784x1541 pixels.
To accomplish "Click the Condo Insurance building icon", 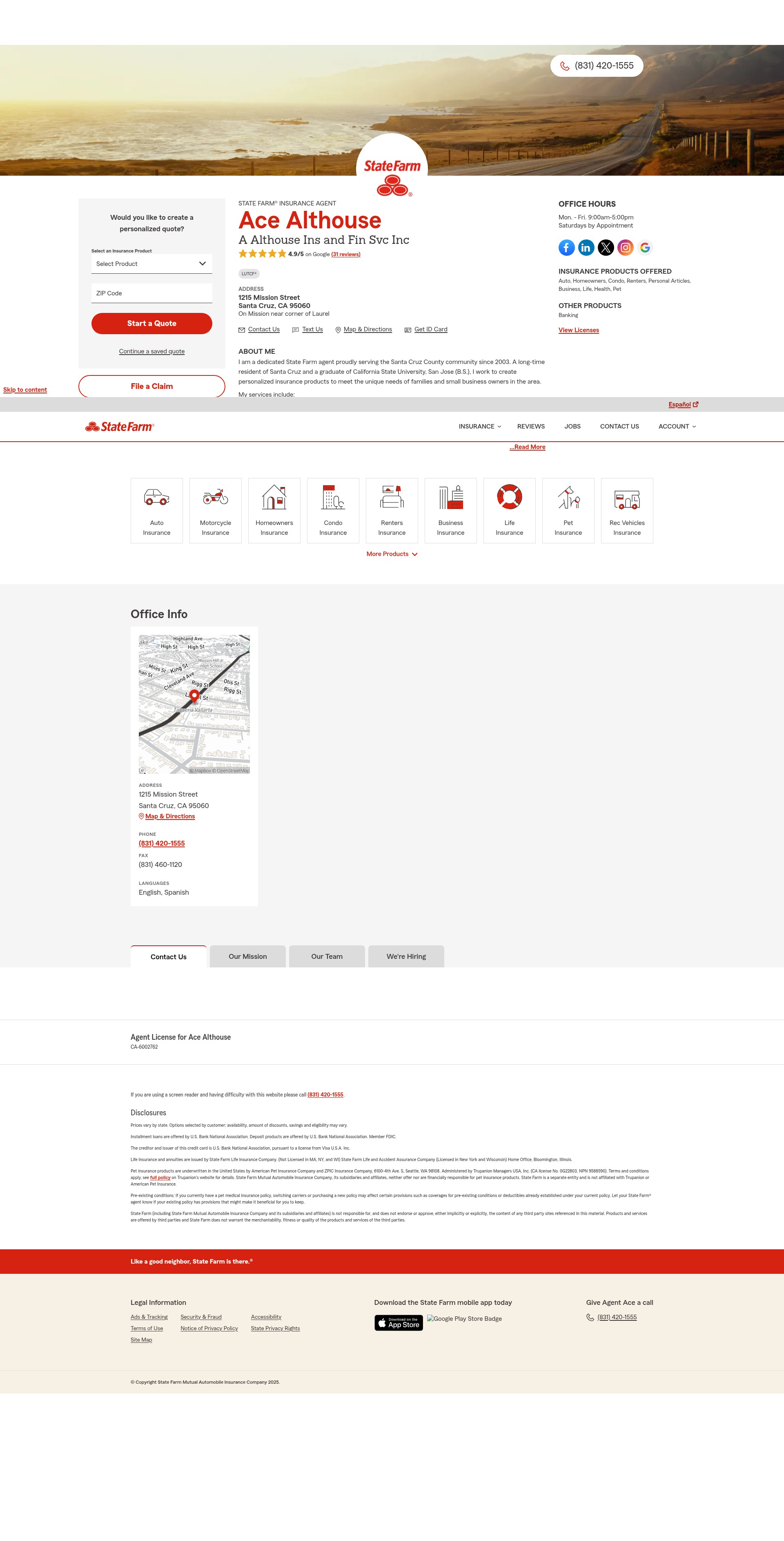I will pyautogui.click(x=333, y=497).
